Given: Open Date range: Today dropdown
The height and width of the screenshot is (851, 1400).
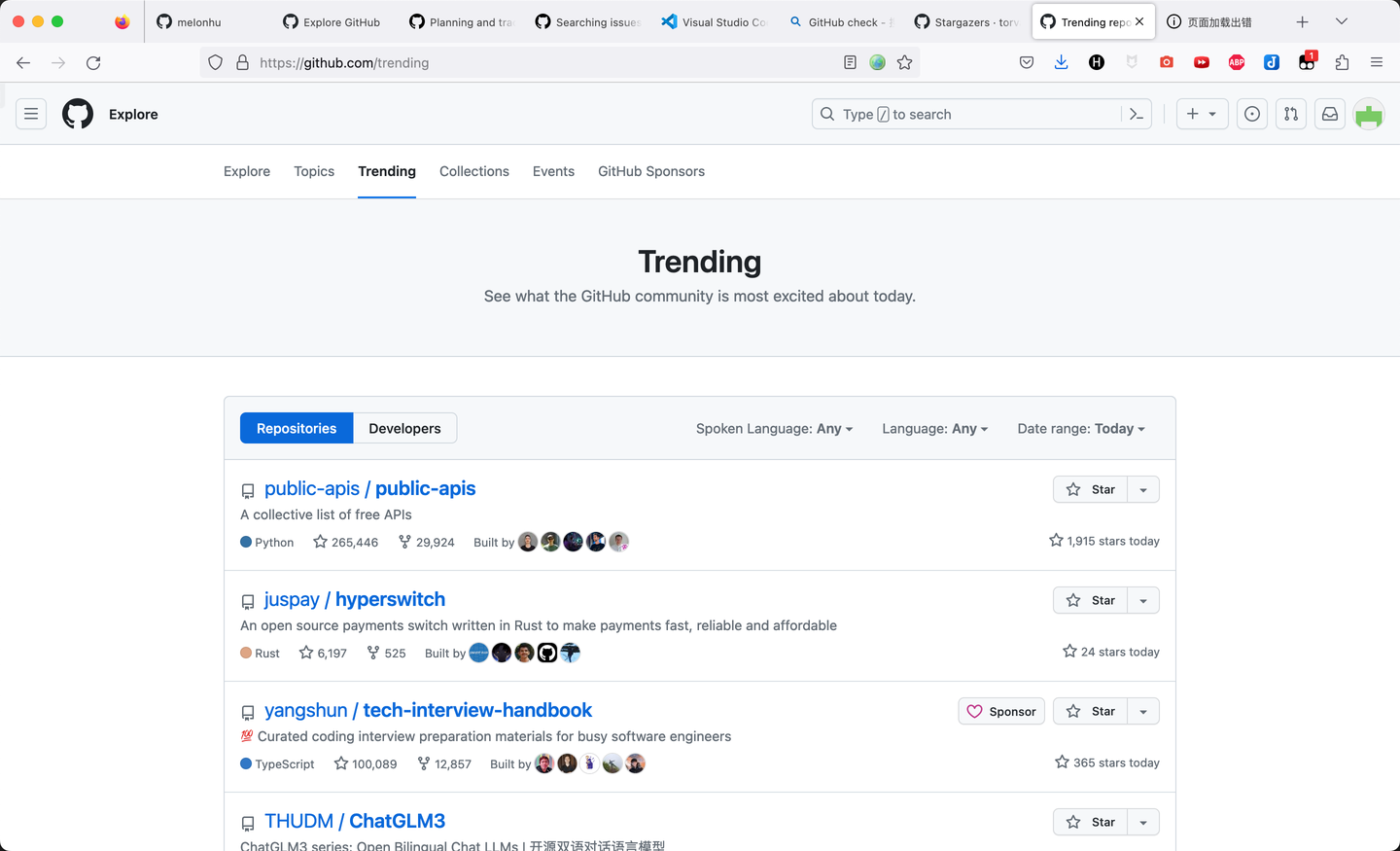Looking at the screenshot, I should click(x=1081, y=428).
